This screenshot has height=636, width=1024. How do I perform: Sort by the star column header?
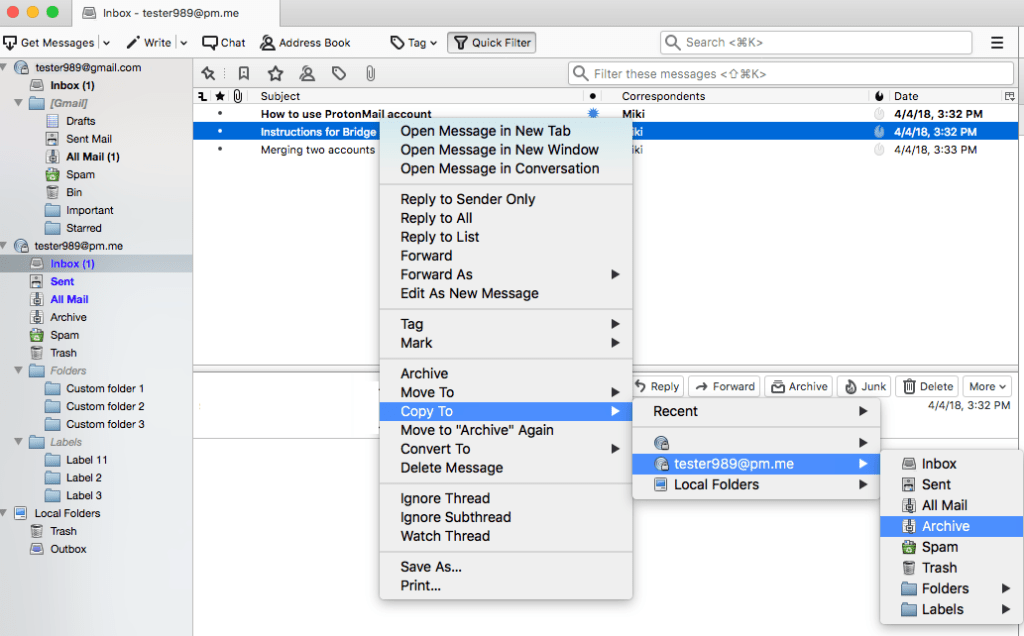coord(220,97)
